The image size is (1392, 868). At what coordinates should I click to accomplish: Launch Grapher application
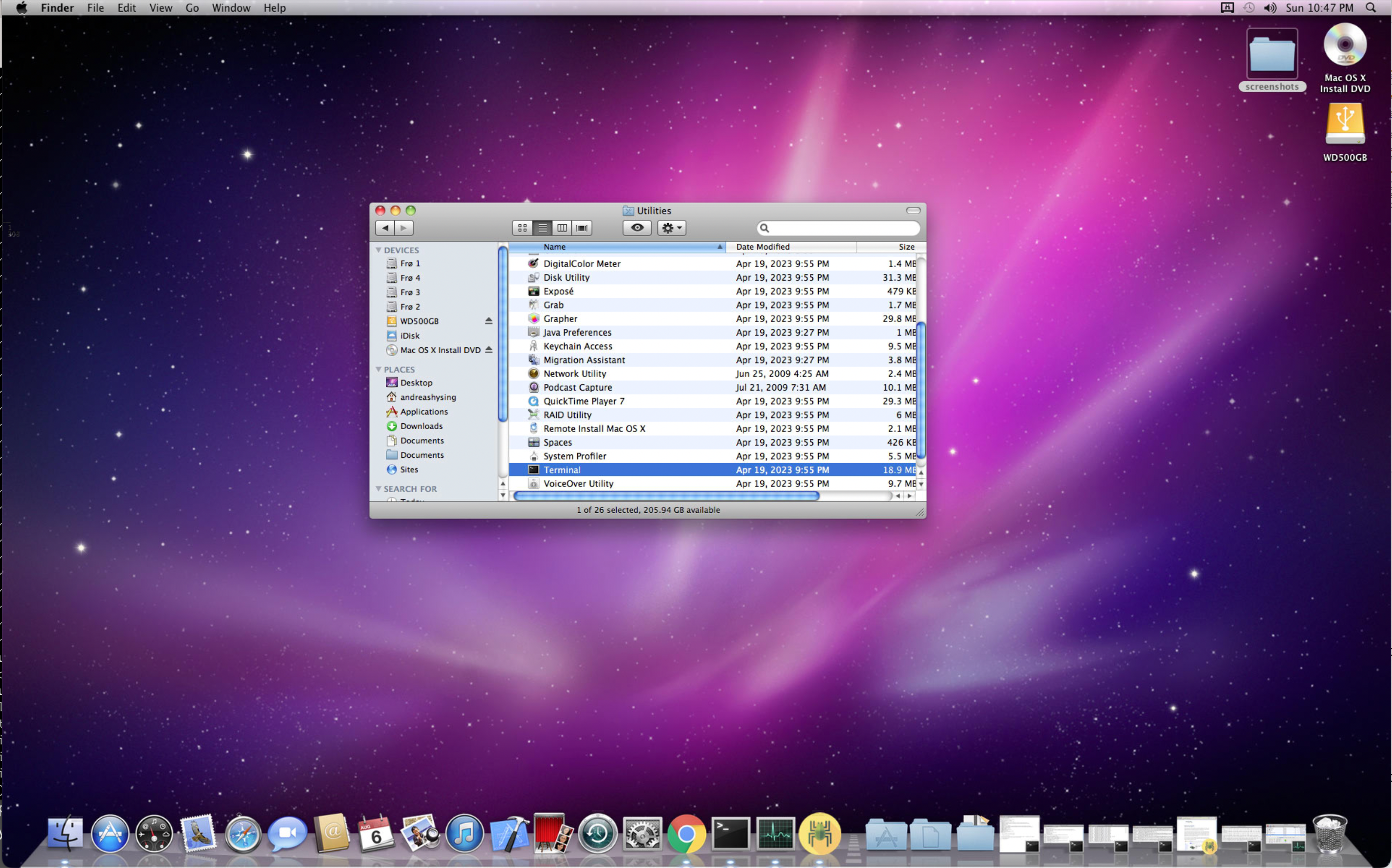(x=560, y=317)
